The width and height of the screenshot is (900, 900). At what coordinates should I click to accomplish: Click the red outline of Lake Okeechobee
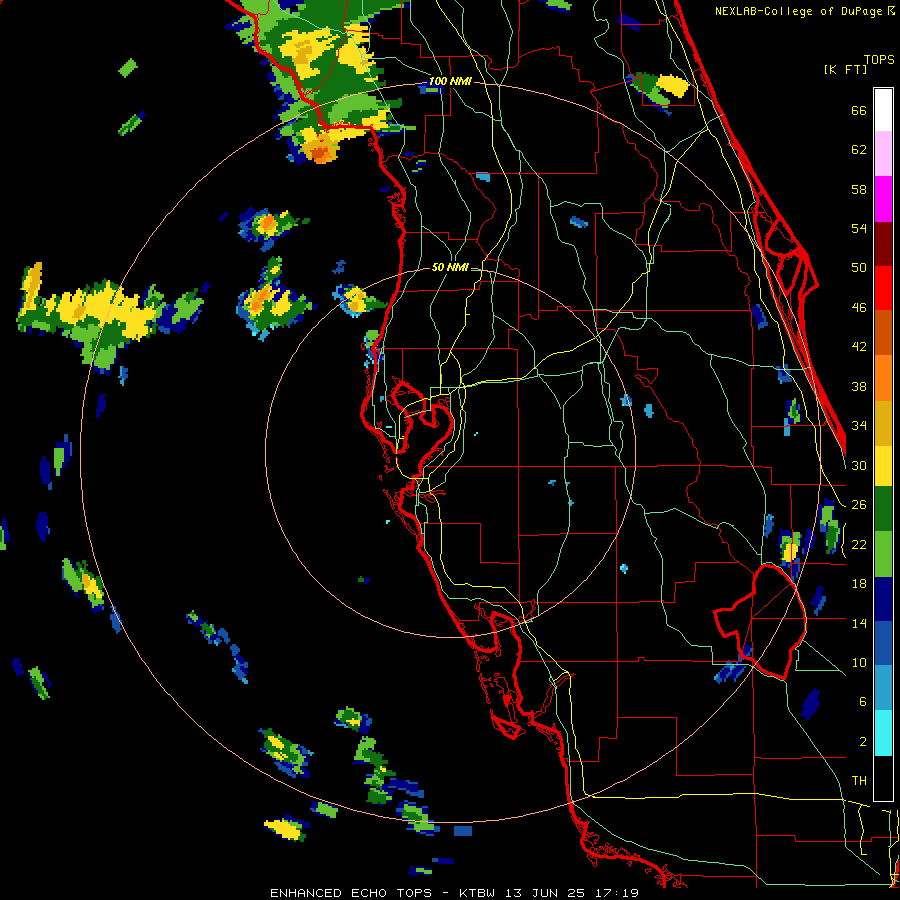pyautogui.click(x=761, y=621)
